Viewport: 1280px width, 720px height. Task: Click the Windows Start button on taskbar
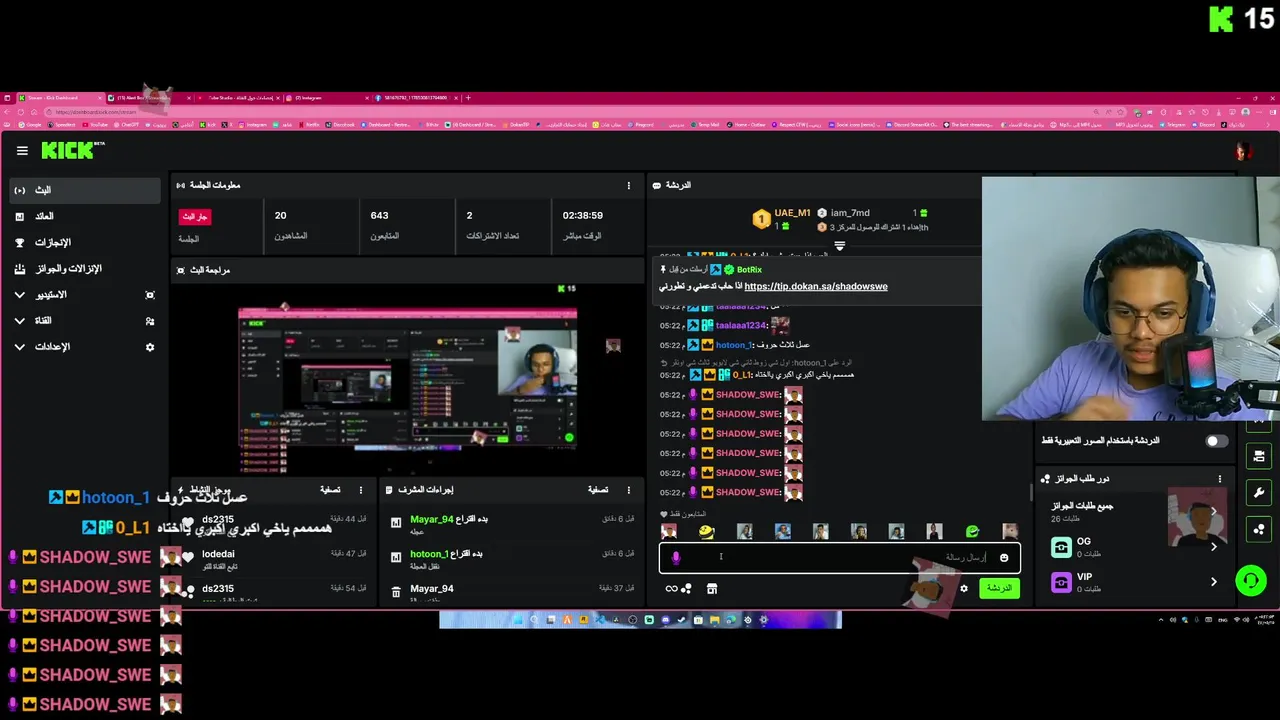518,620
